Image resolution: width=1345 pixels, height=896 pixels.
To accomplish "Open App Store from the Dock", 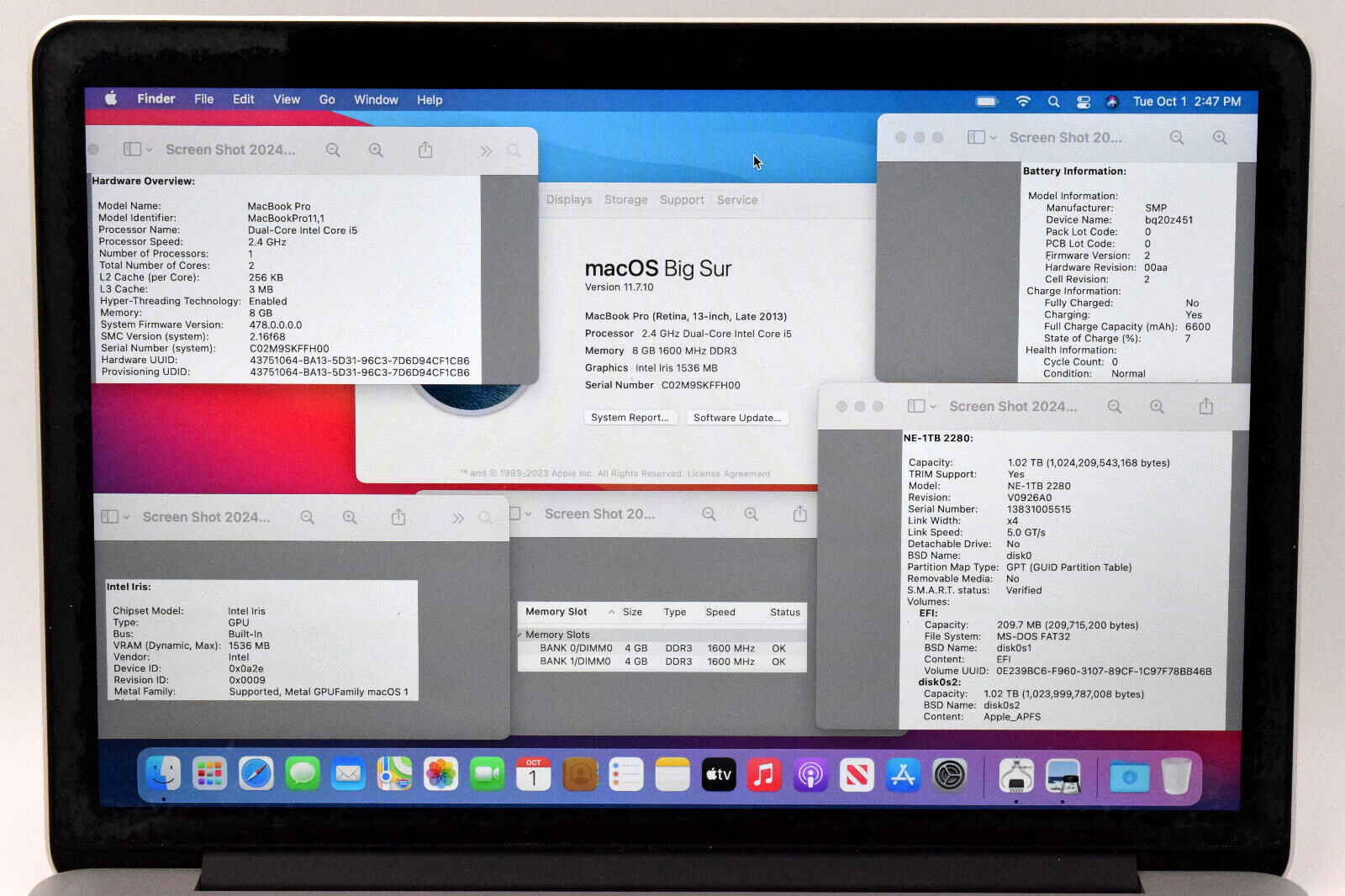I will coord(903,774).
